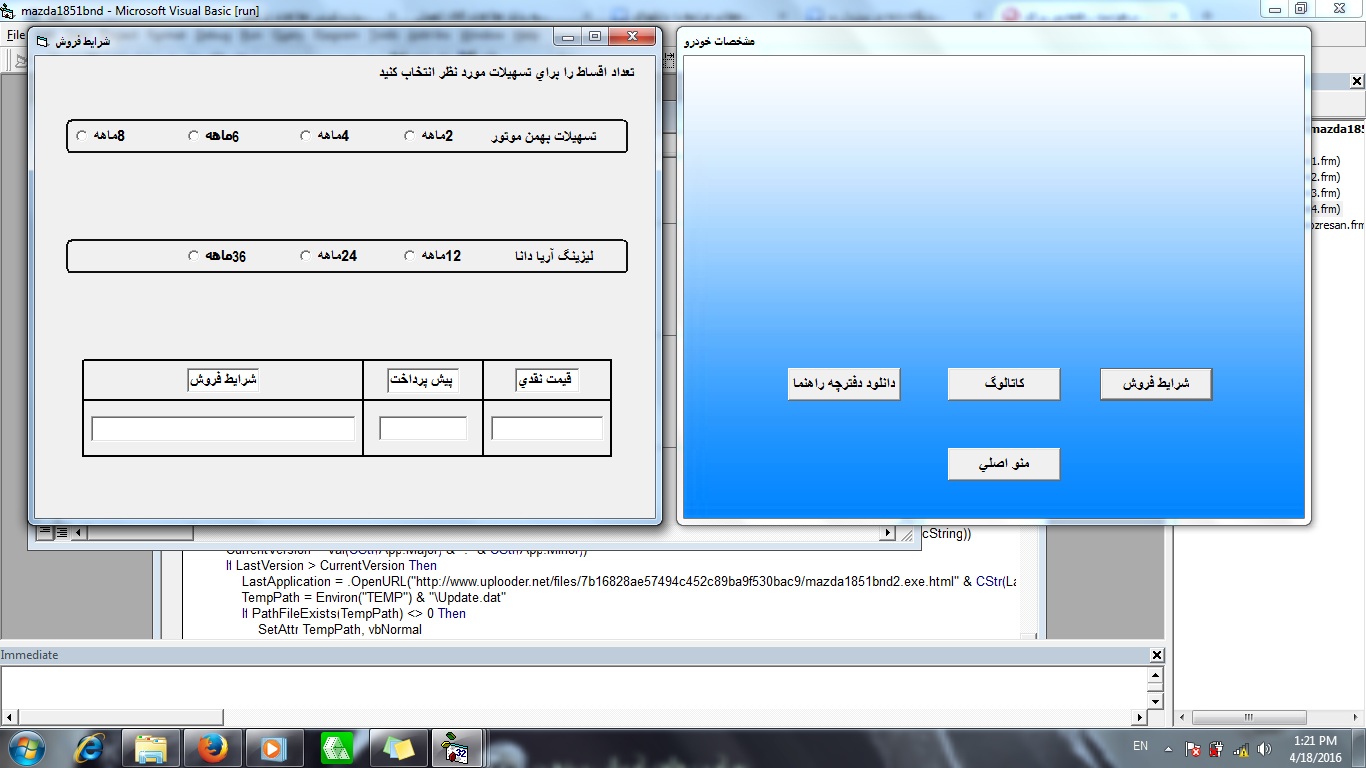The height and width of the screenshot is (768, 1366).
Task: Open the File menu
Action: click(x=15, y=35)
